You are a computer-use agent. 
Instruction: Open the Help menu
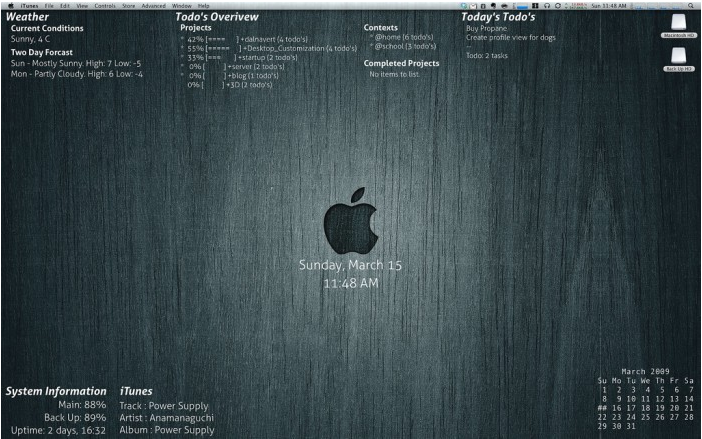(x=204, y=6)
